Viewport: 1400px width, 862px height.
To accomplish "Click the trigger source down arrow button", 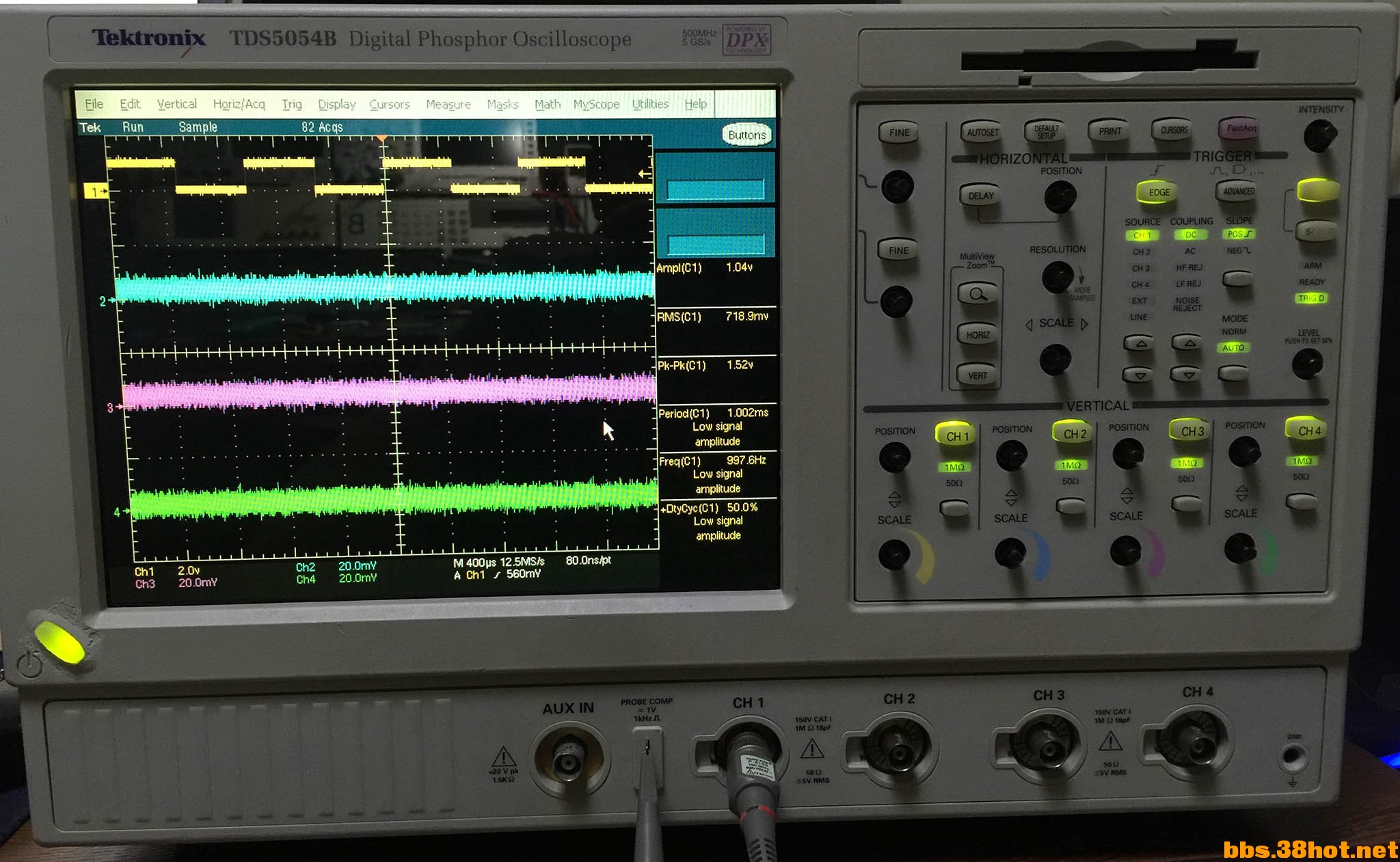I will tap(1139, 375).
